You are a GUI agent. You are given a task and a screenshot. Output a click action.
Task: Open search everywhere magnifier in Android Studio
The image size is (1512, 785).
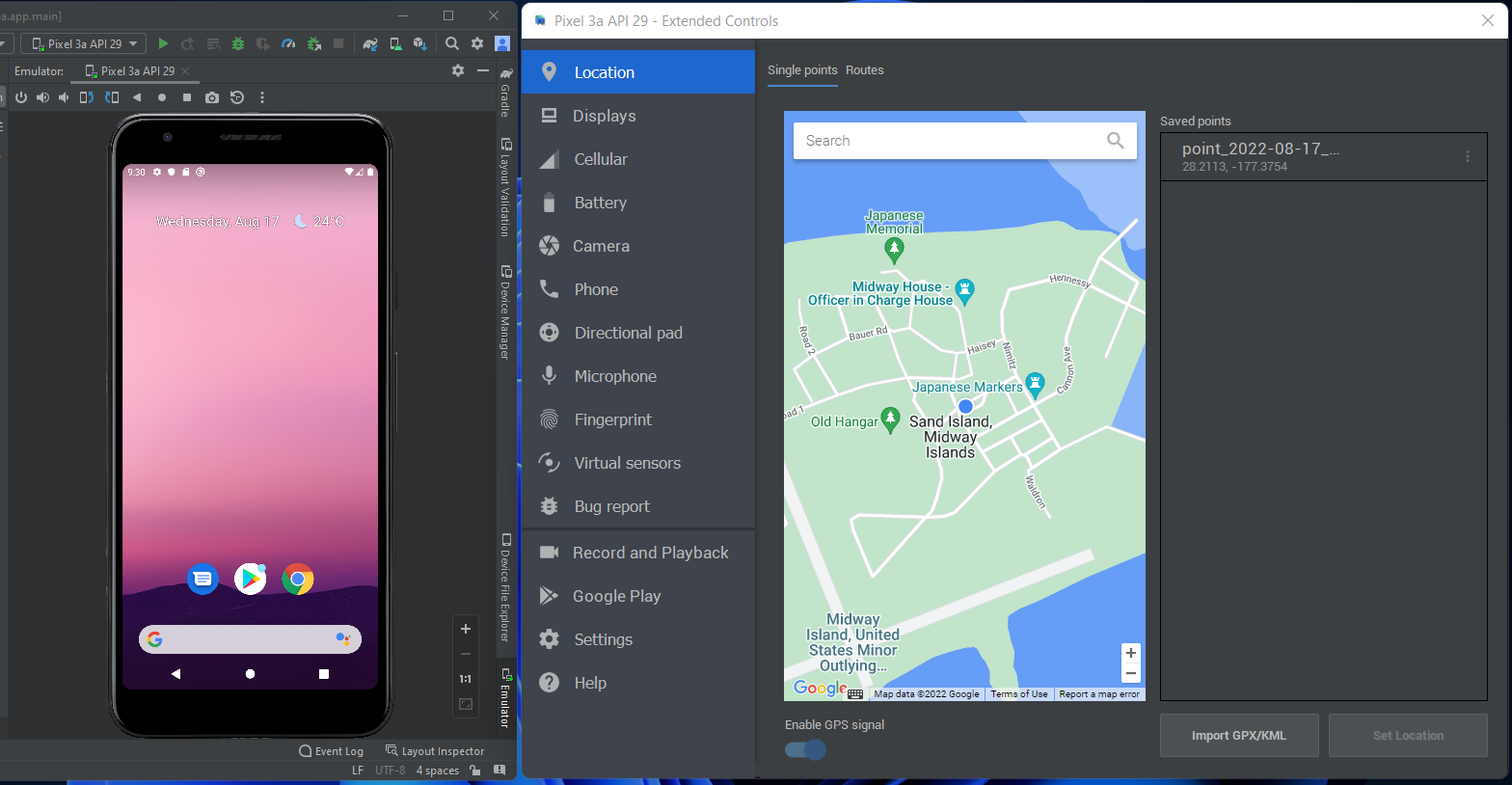coord(452,43)
